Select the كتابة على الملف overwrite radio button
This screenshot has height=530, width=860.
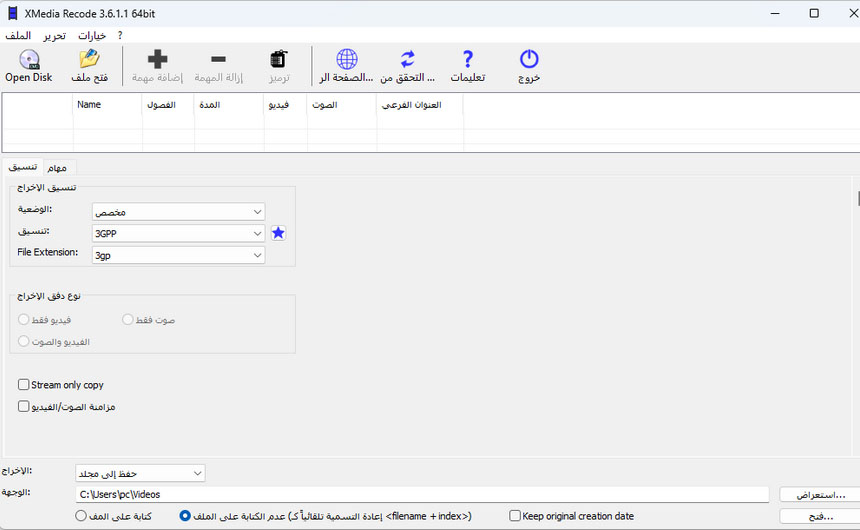(81, 516)
